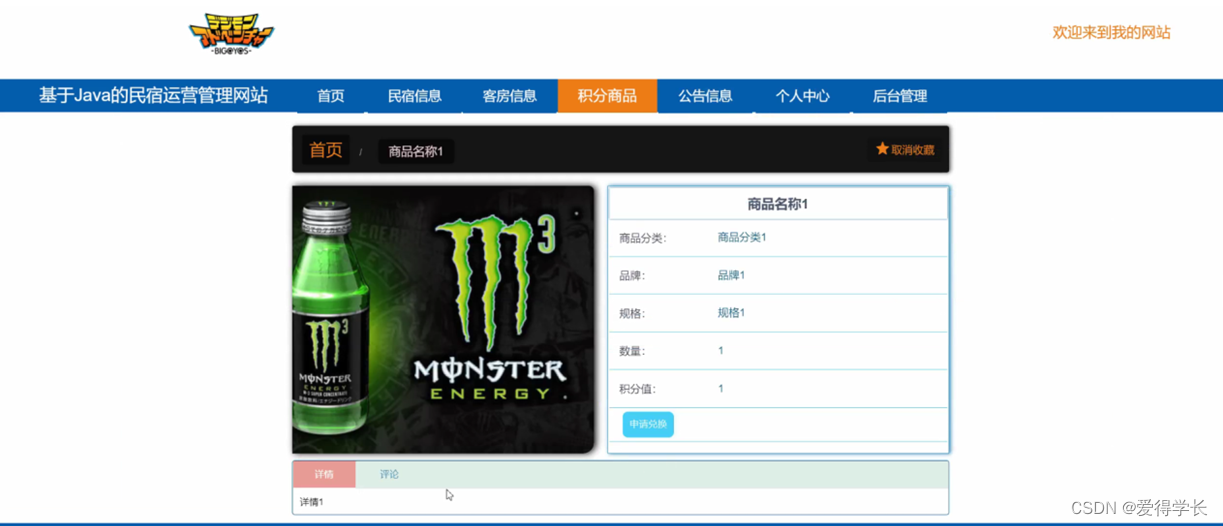The height and width of the screenshot is (526, 1223).
Task: Click the 规格1 value
Action: [x=731, y=313]
